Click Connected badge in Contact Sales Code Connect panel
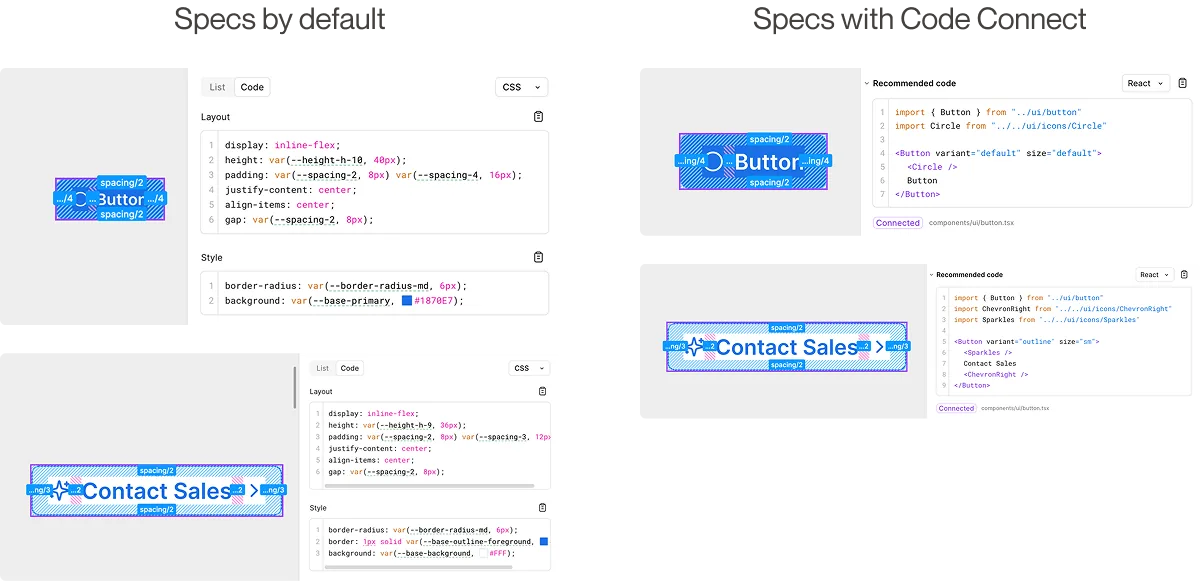This screenshot has height=581, width=1200. coord(956,408)
